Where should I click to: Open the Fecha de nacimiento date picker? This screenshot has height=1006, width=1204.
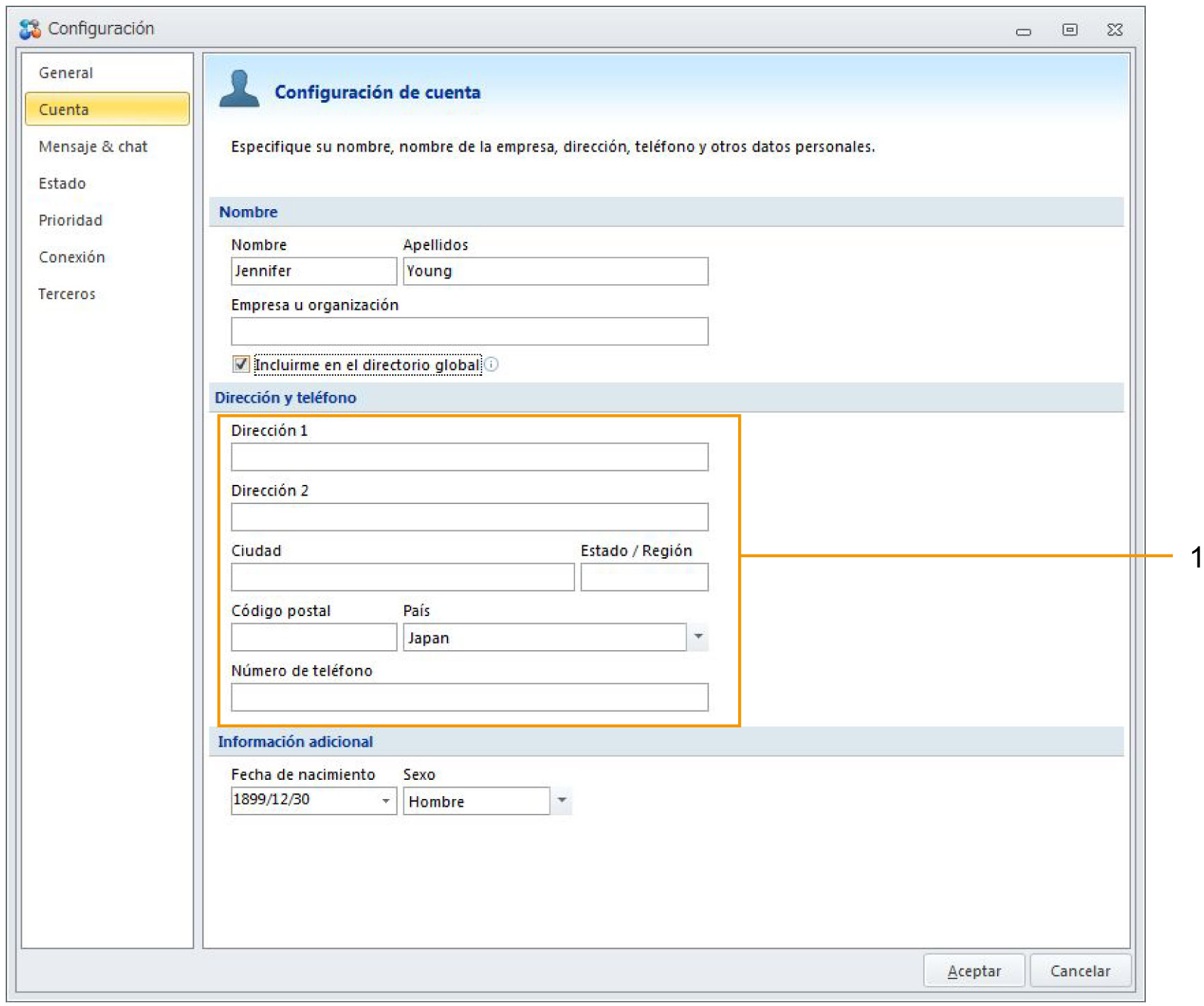tap(386, 800)
